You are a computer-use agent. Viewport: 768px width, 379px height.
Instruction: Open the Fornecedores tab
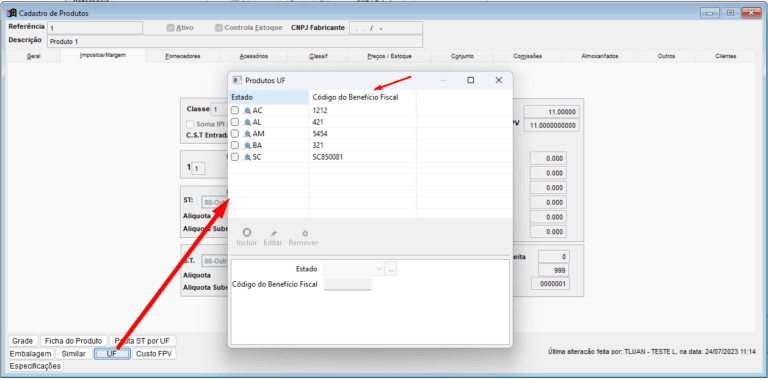coord(183,56)
